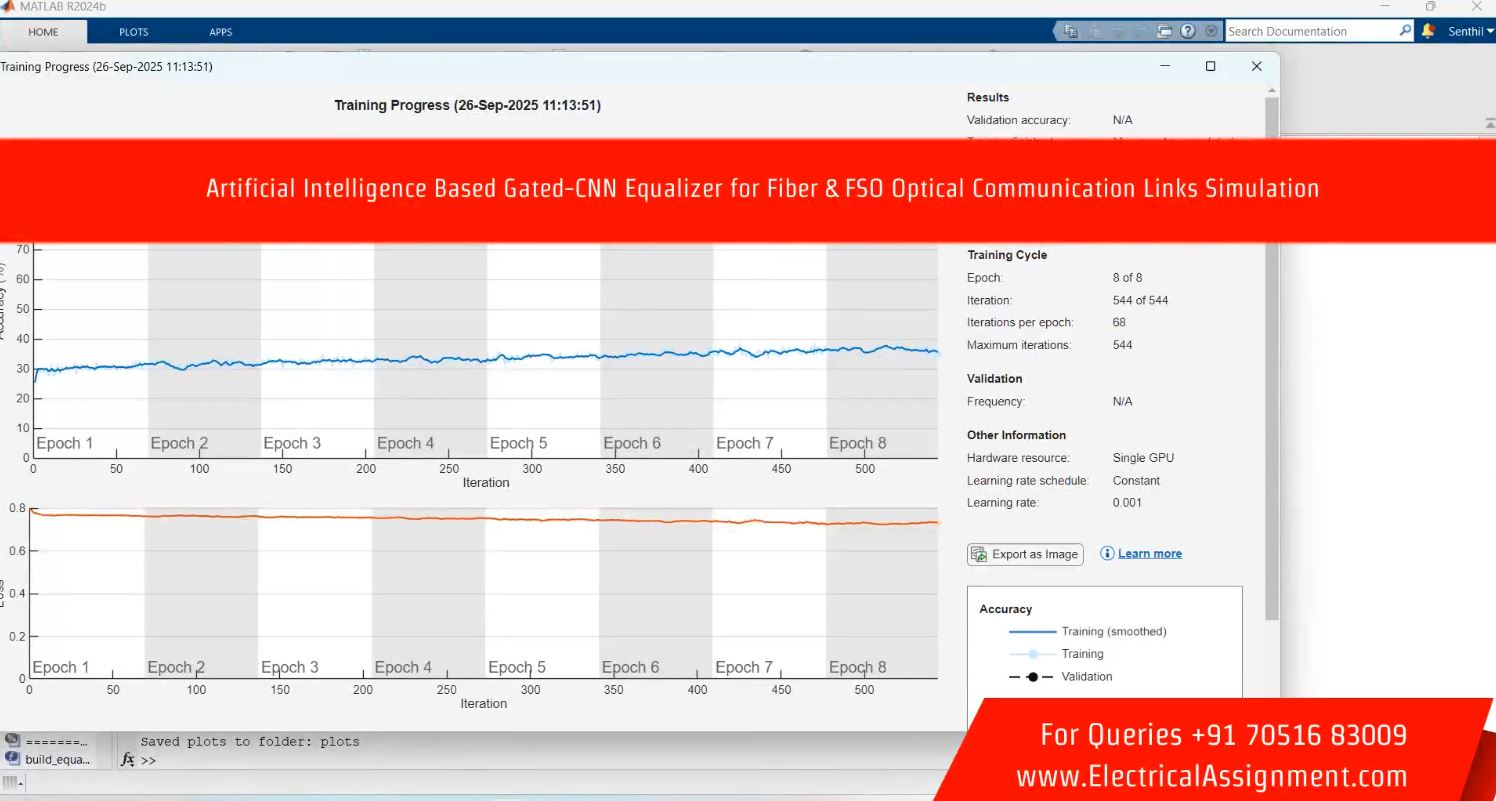Image resolution: width=1496 pixels, height=801 pixels.
Task: Open the notifications bell icon
Action: click(x=1428, y=31)
